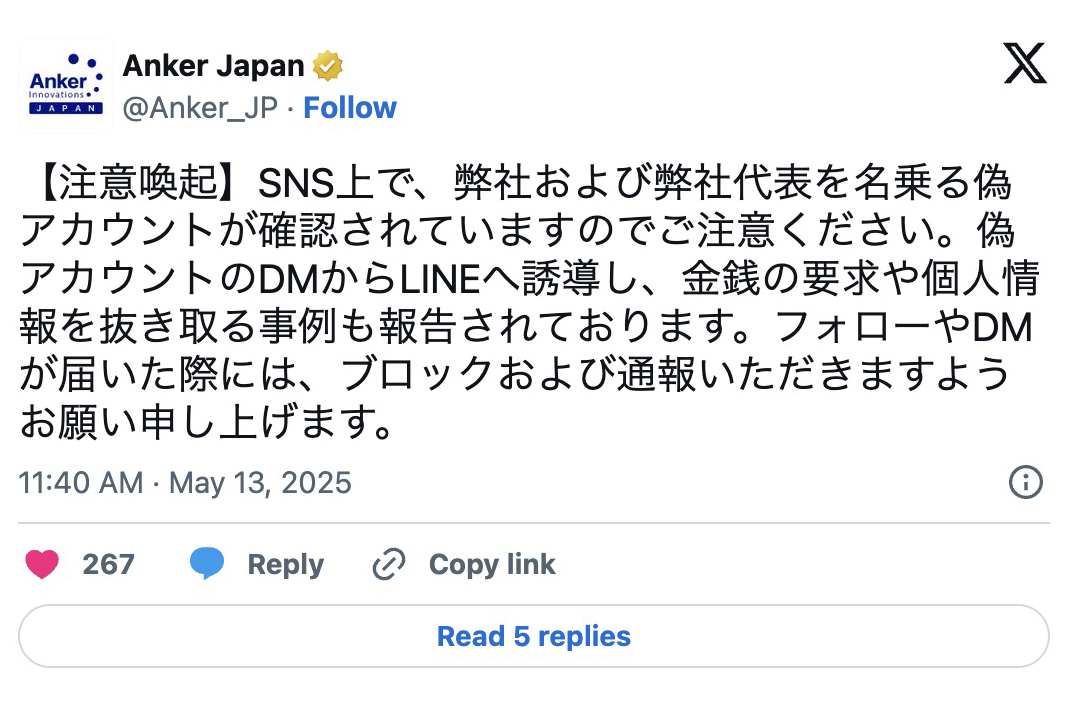Click the gold verified badge next to Anker Japan

pos(328,64)
